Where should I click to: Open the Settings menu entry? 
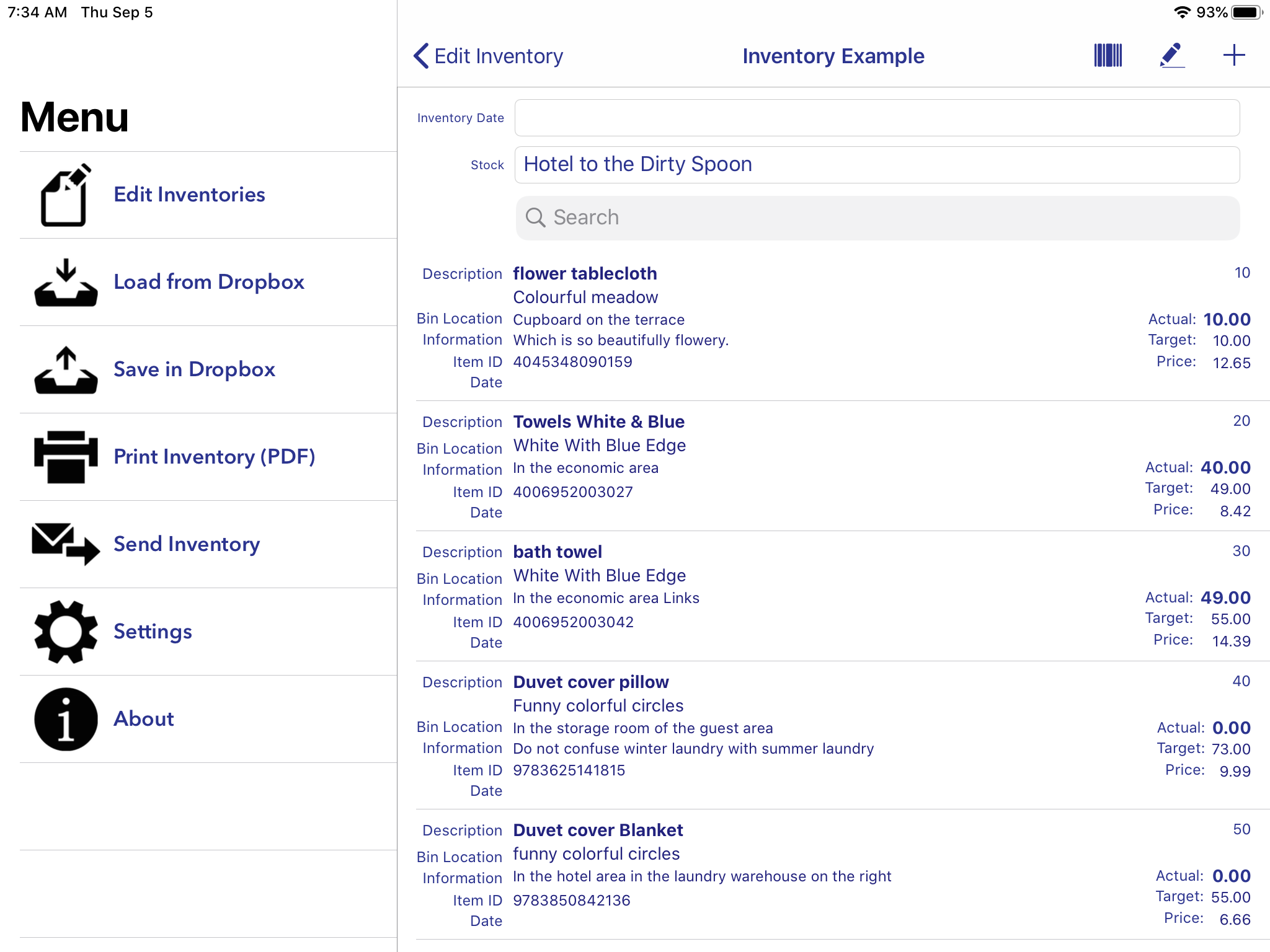(153, 632)
